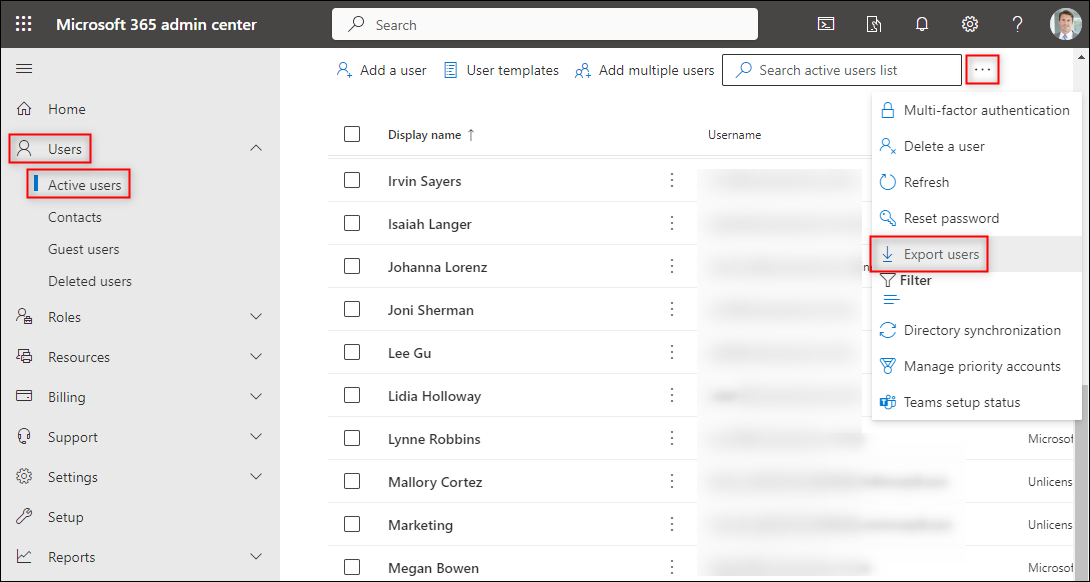Click the notifications bell icon
Screen dimensions: 1090x582
point(922,24)
